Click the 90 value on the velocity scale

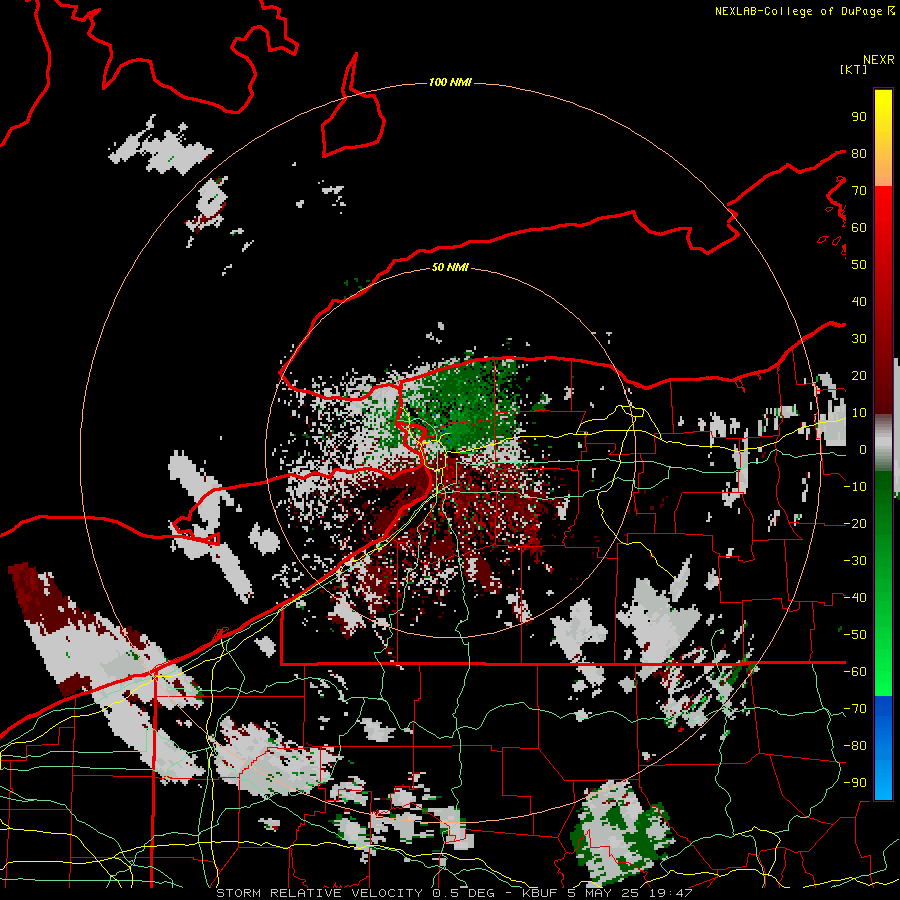(859, 117)
